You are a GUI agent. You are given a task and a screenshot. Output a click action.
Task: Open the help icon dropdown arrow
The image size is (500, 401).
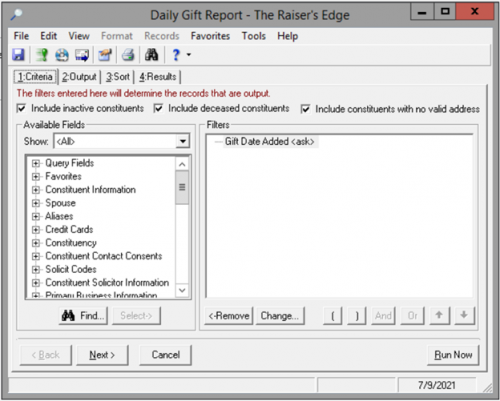(189, 54)
